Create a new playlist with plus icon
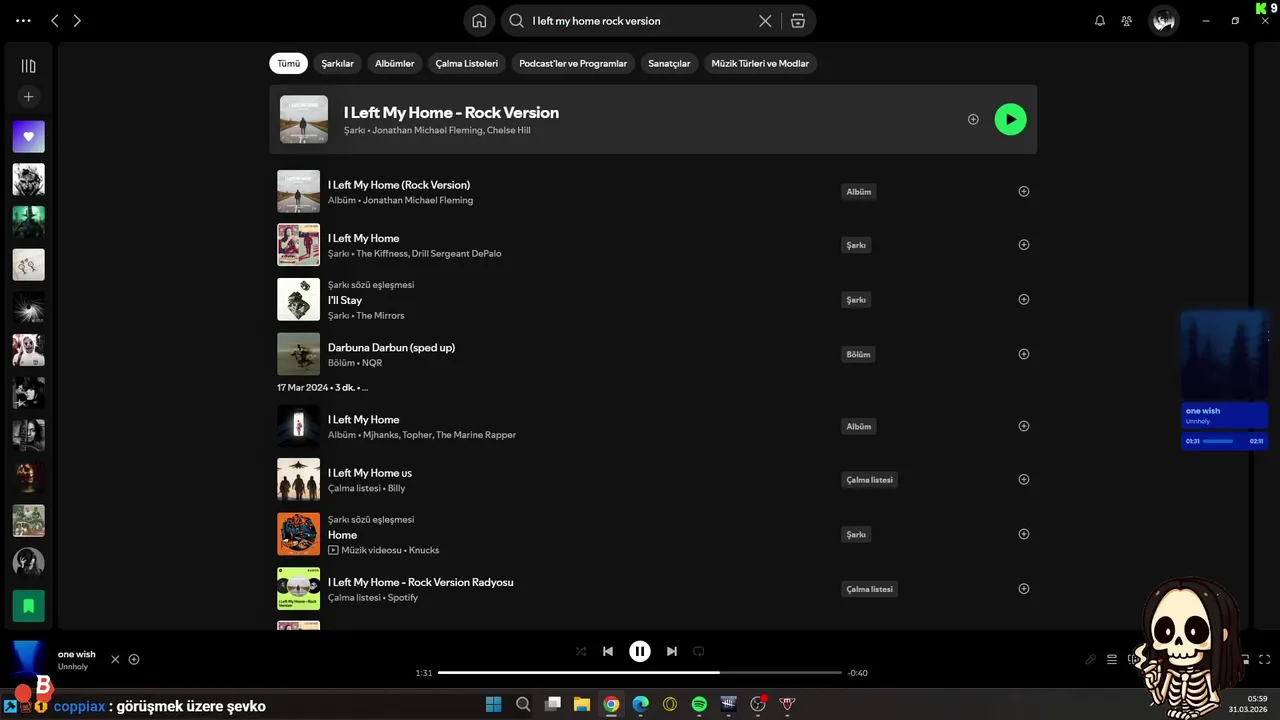 [x=28, y=97]
